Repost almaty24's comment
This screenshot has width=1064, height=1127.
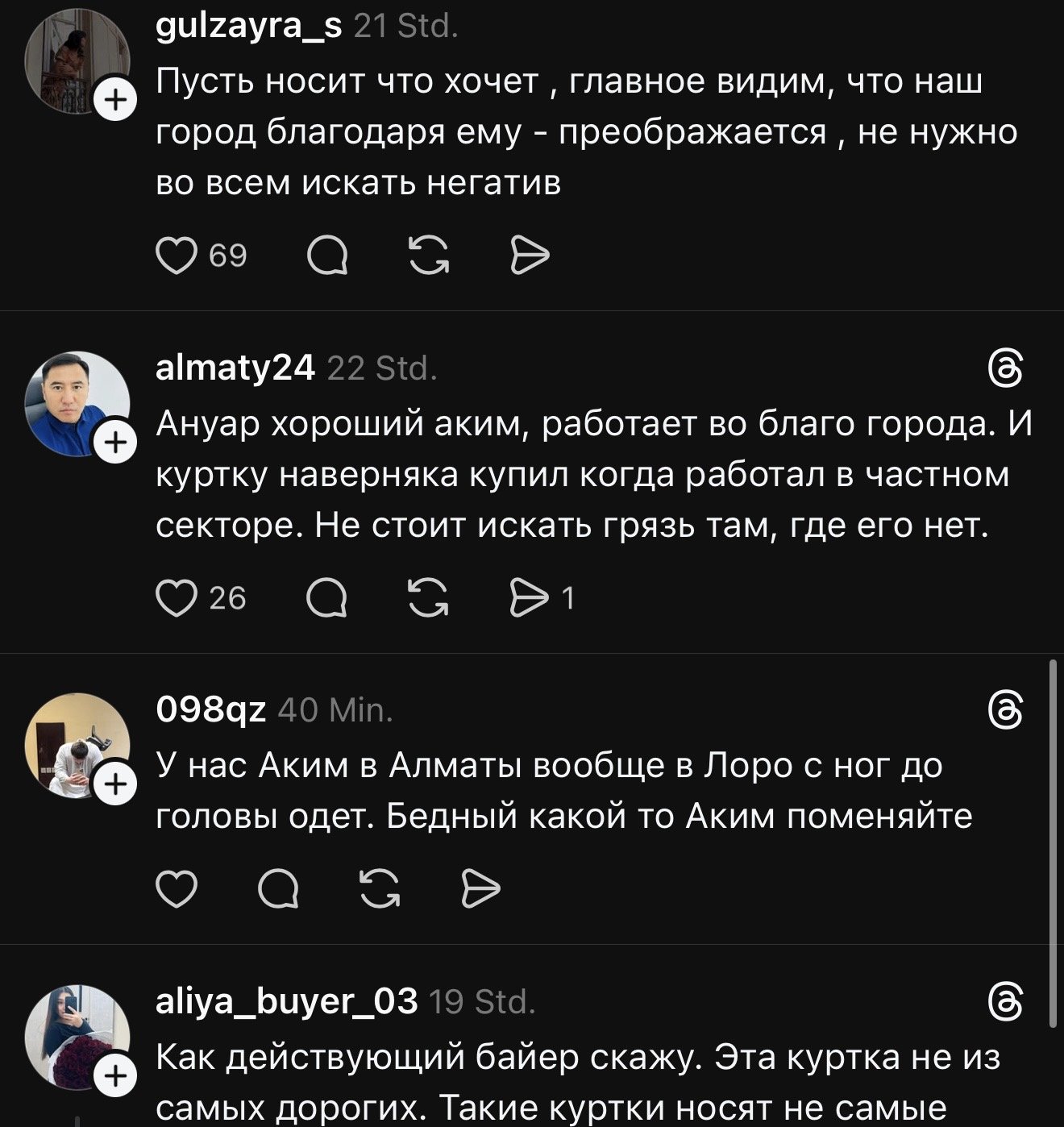pos(429,598)
